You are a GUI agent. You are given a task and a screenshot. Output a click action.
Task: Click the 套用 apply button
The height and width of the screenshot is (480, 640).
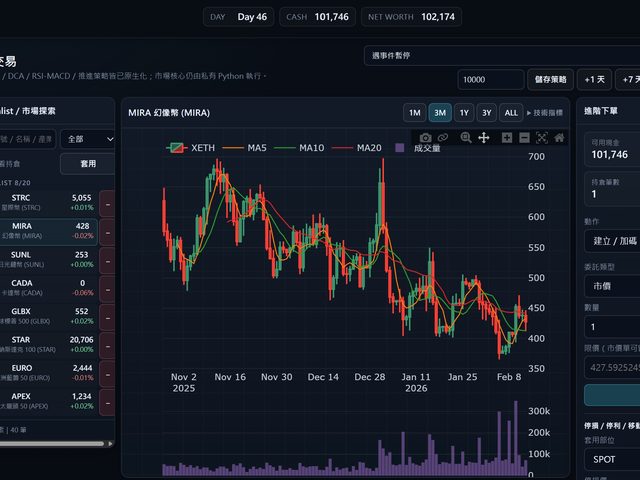[88, 164]
